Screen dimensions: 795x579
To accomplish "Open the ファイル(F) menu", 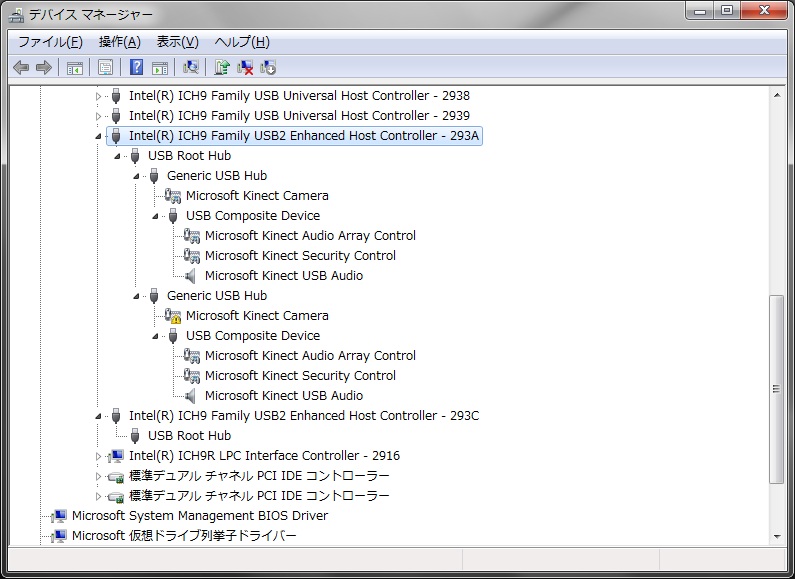I will click(50, 42).
